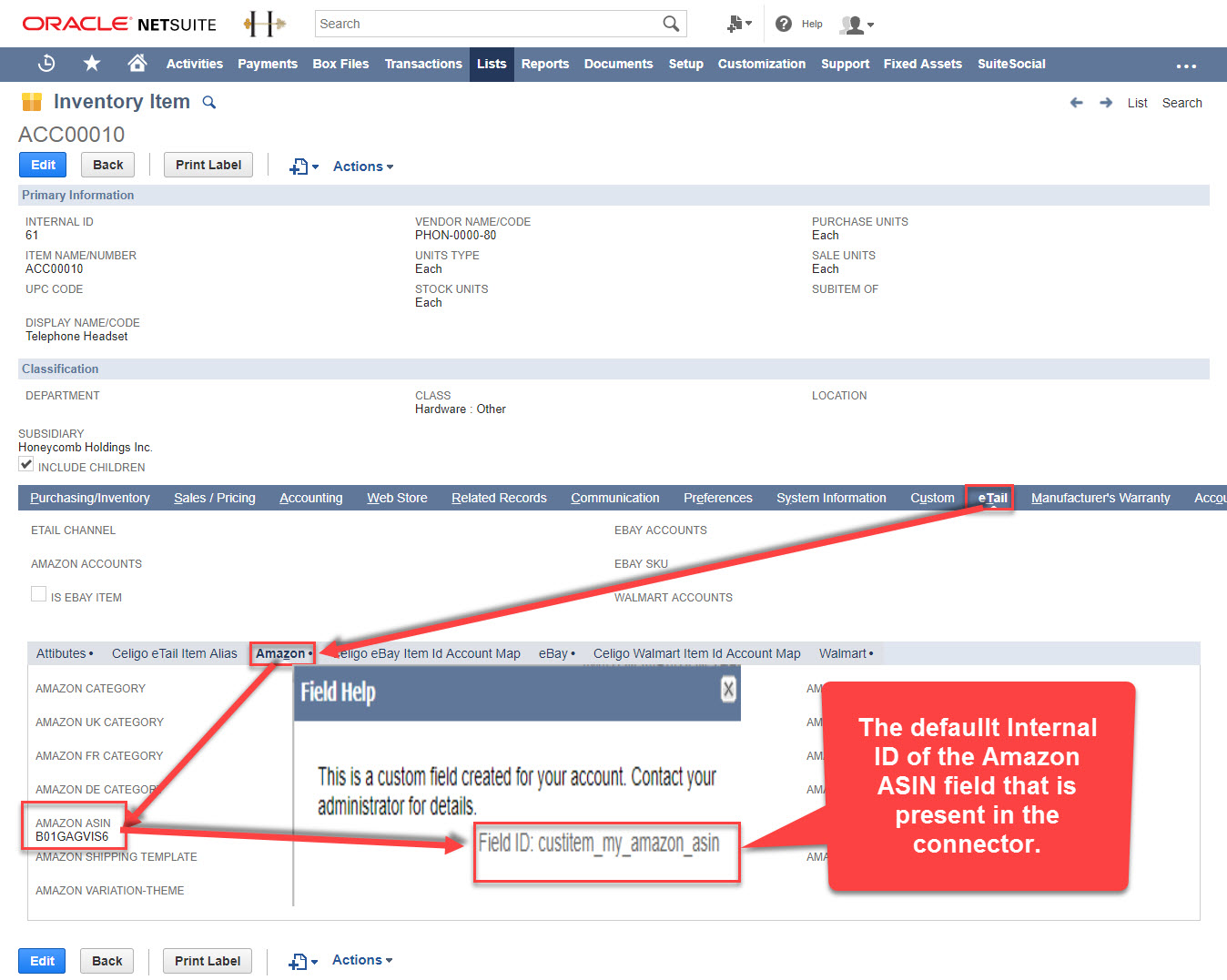Viewport: 1227px width, 980px height.
Task: Switch to the Related Records tab
Action: pos(499,498)
